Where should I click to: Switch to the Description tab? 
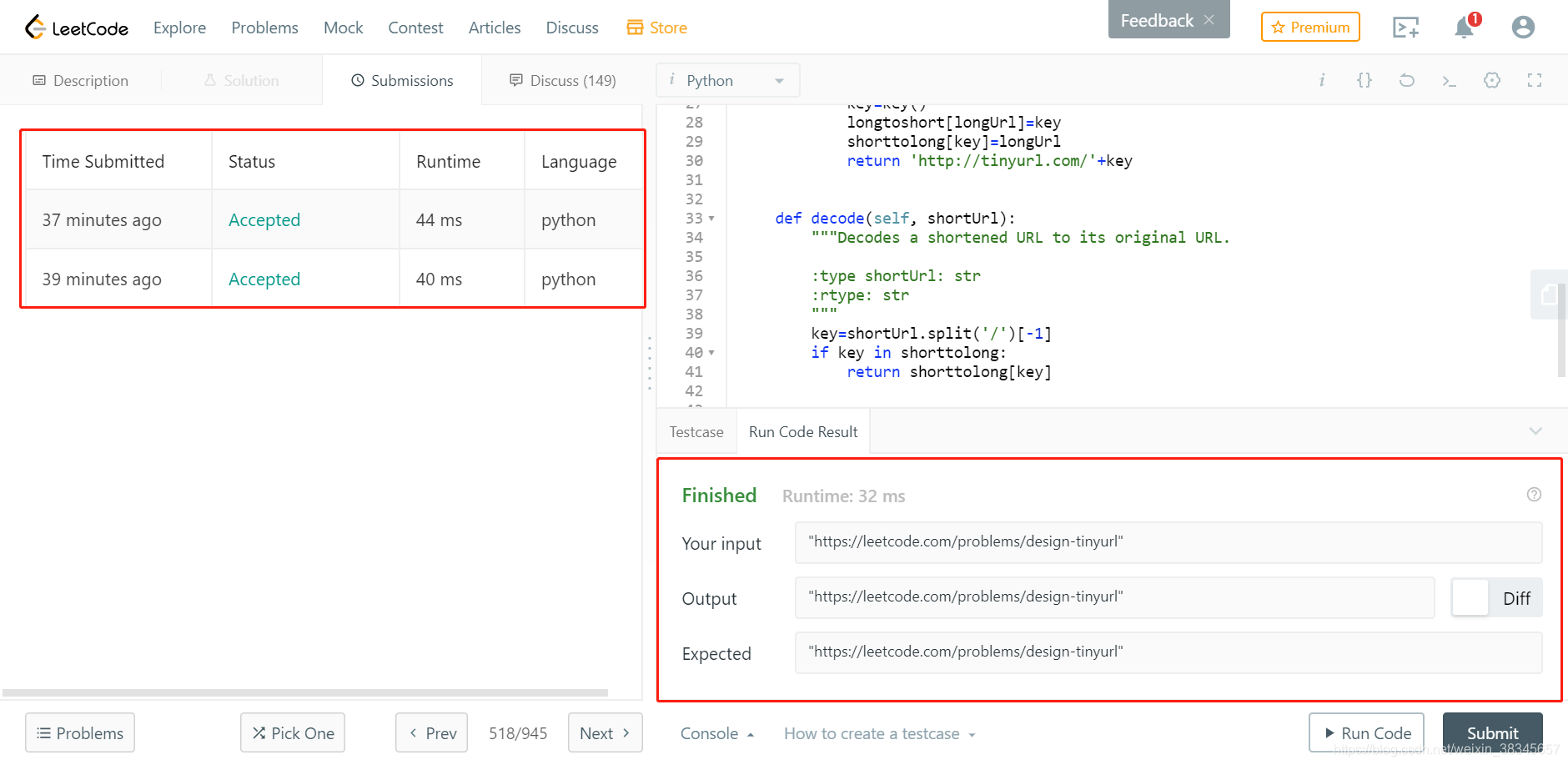click(81, 80)
